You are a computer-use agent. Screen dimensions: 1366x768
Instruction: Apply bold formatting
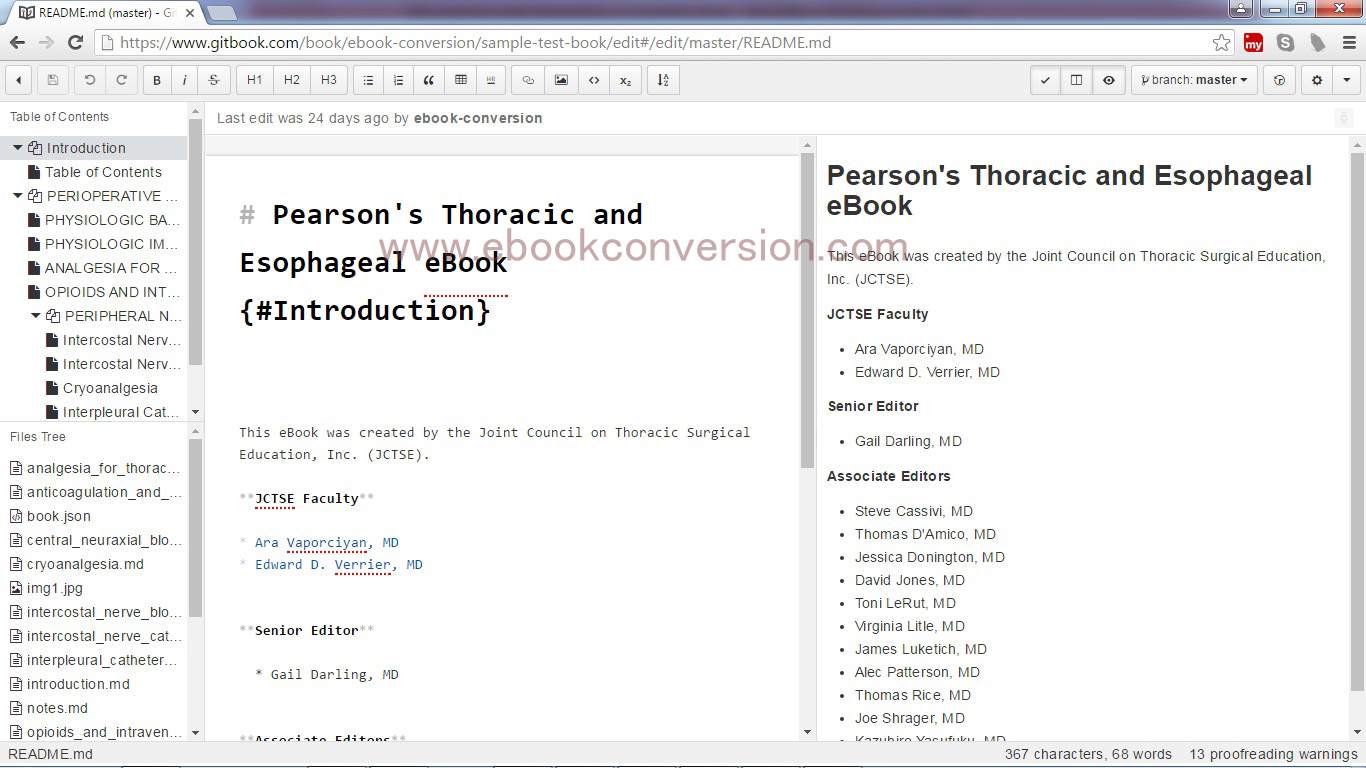157,80
